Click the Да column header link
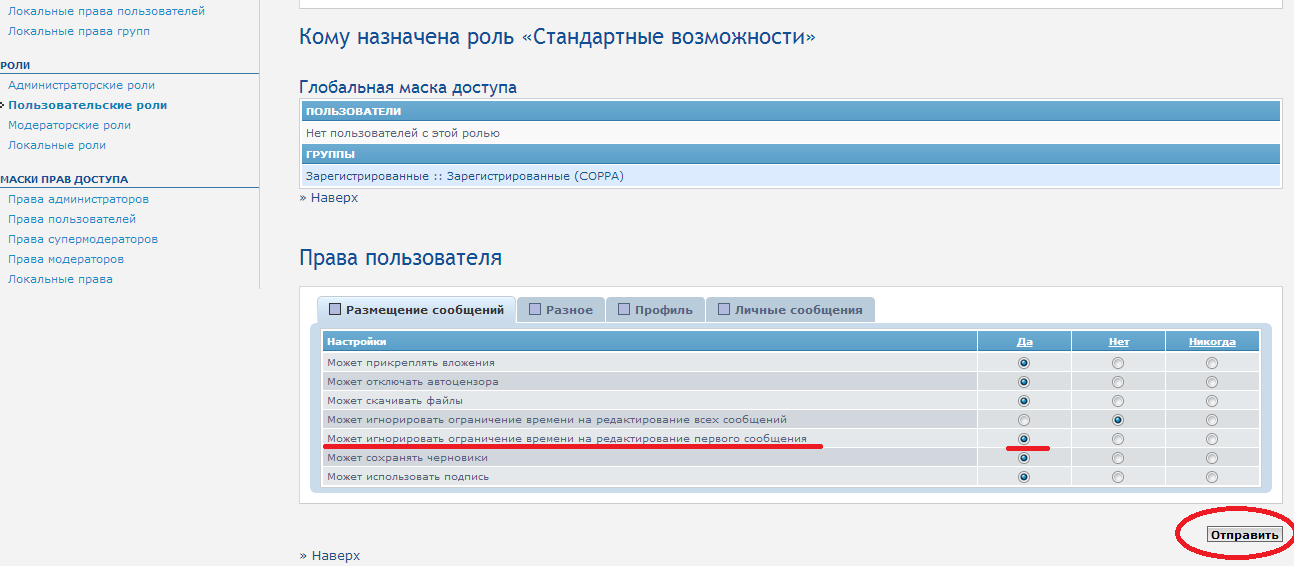 1023,342
